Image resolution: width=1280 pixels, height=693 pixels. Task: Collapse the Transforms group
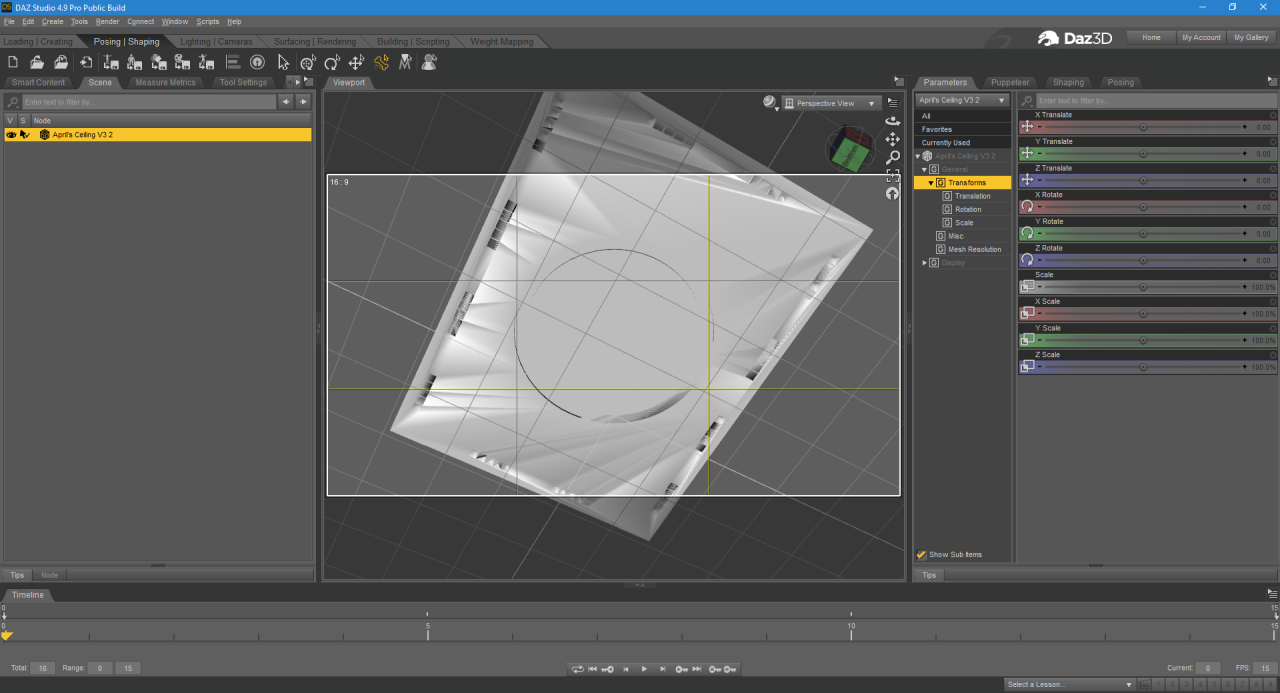point(931,183)
